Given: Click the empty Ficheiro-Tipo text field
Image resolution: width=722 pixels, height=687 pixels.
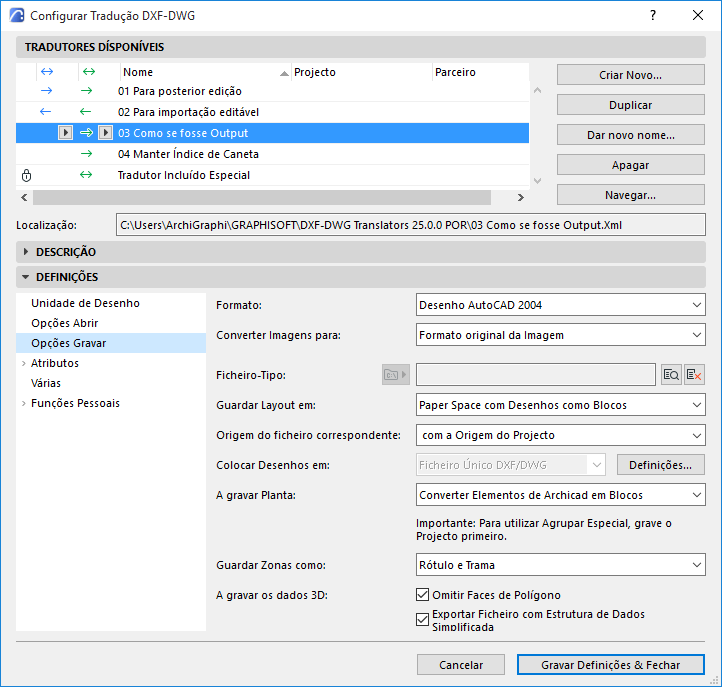Looking at the screenshot, I should (536, 375).
